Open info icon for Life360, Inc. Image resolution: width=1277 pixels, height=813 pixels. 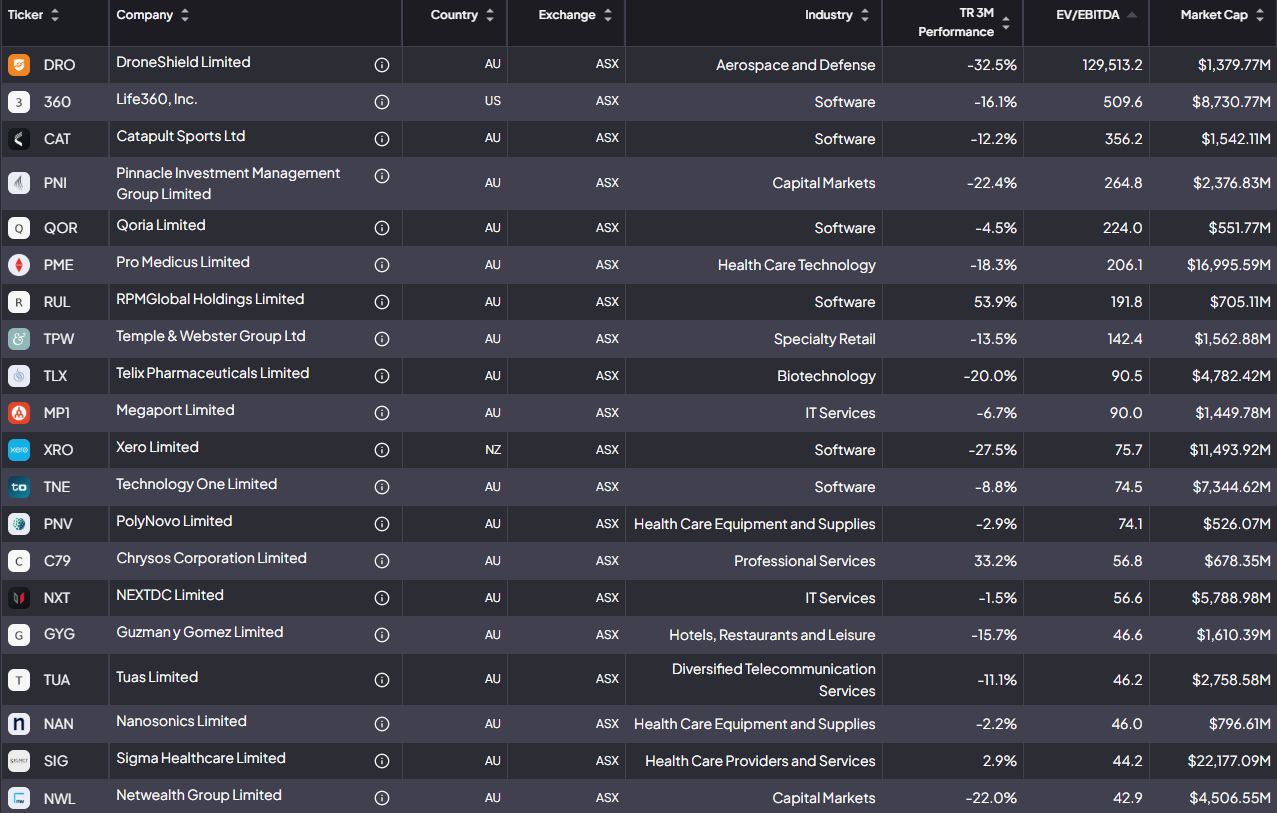[x=381, y=102]
